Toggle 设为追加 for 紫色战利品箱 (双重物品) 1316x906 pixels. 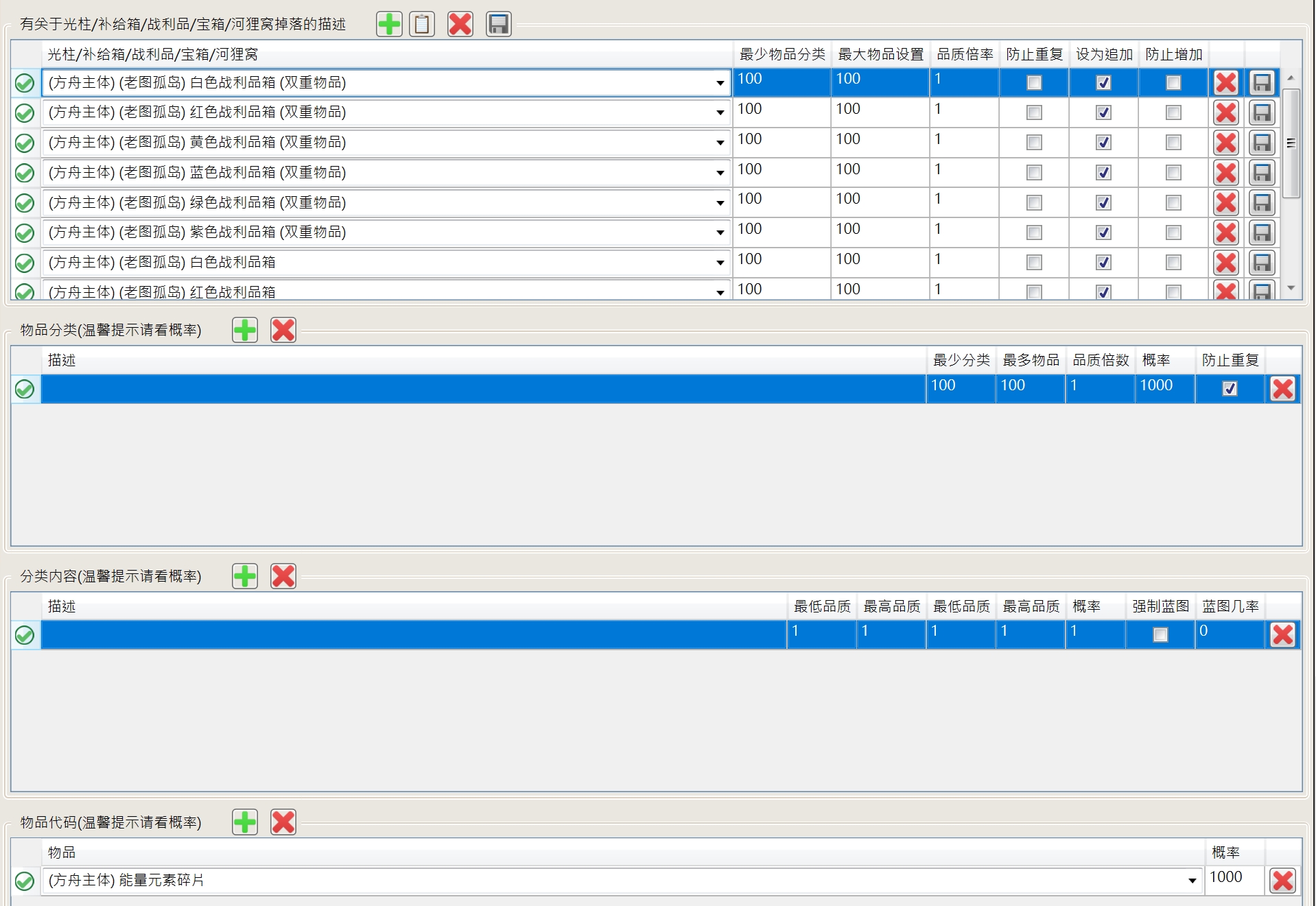(1103, 233)
